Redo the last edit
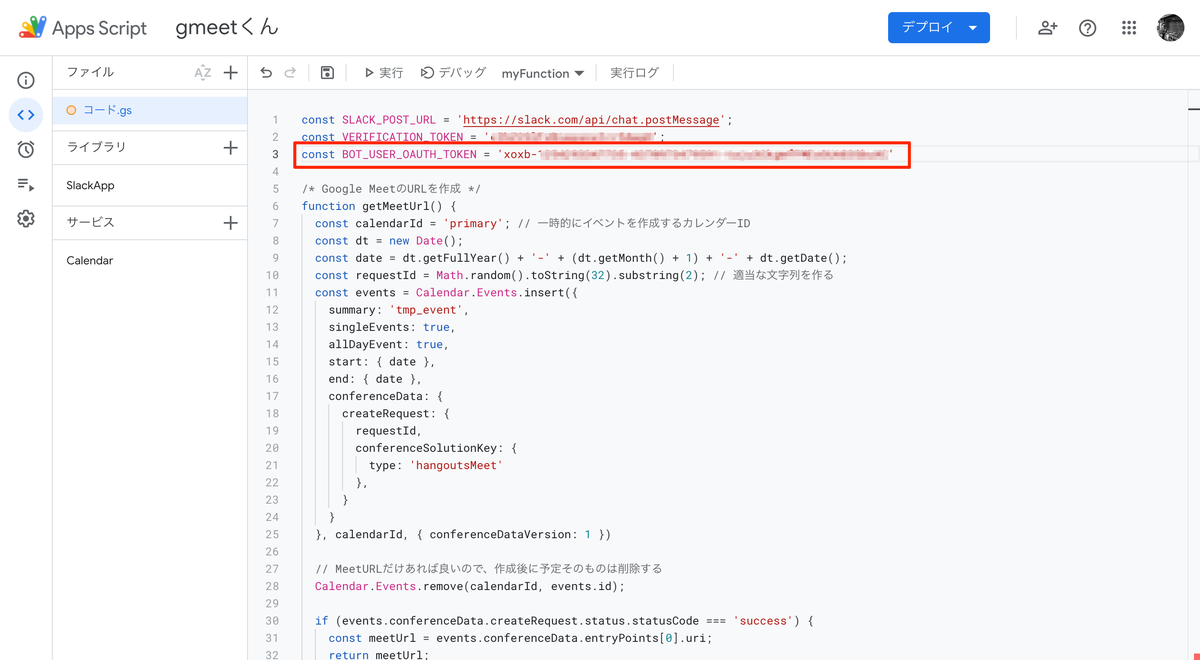Viewport: 1200px width, 660px height. (290, 73)
